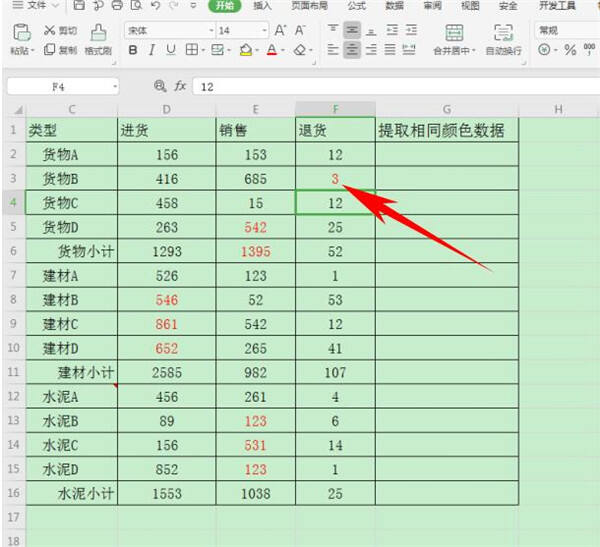Click the 合并居中 merge and center button
This screenshot has height=547, width=600.
[x=454, y=40]
